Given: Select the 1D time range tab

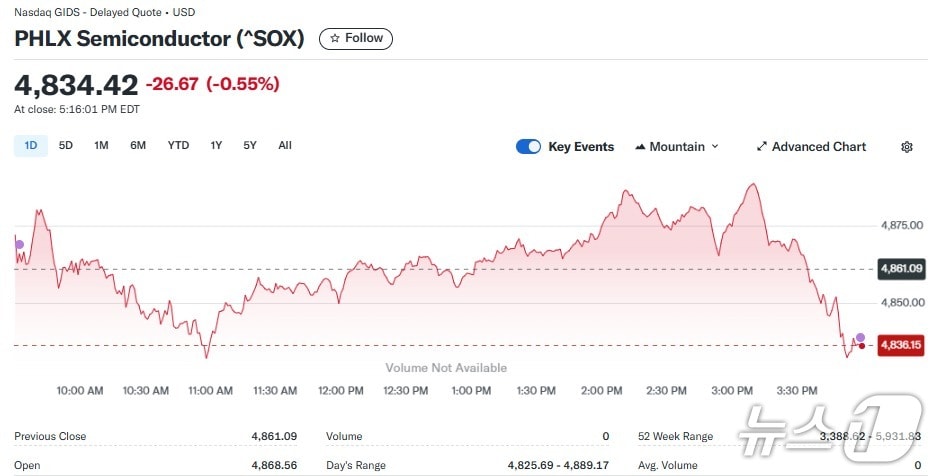Looking at the screenshot, I should 30,145.
